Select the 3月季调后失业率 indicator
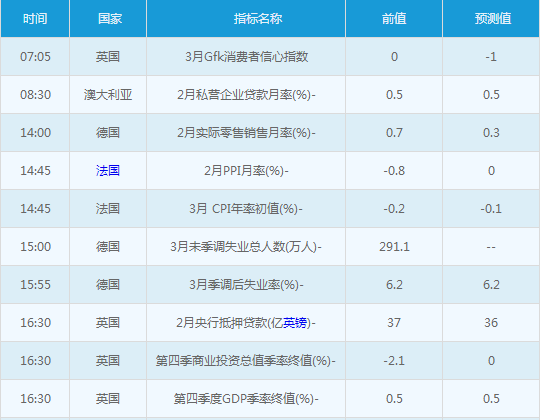 pos(246,285)
